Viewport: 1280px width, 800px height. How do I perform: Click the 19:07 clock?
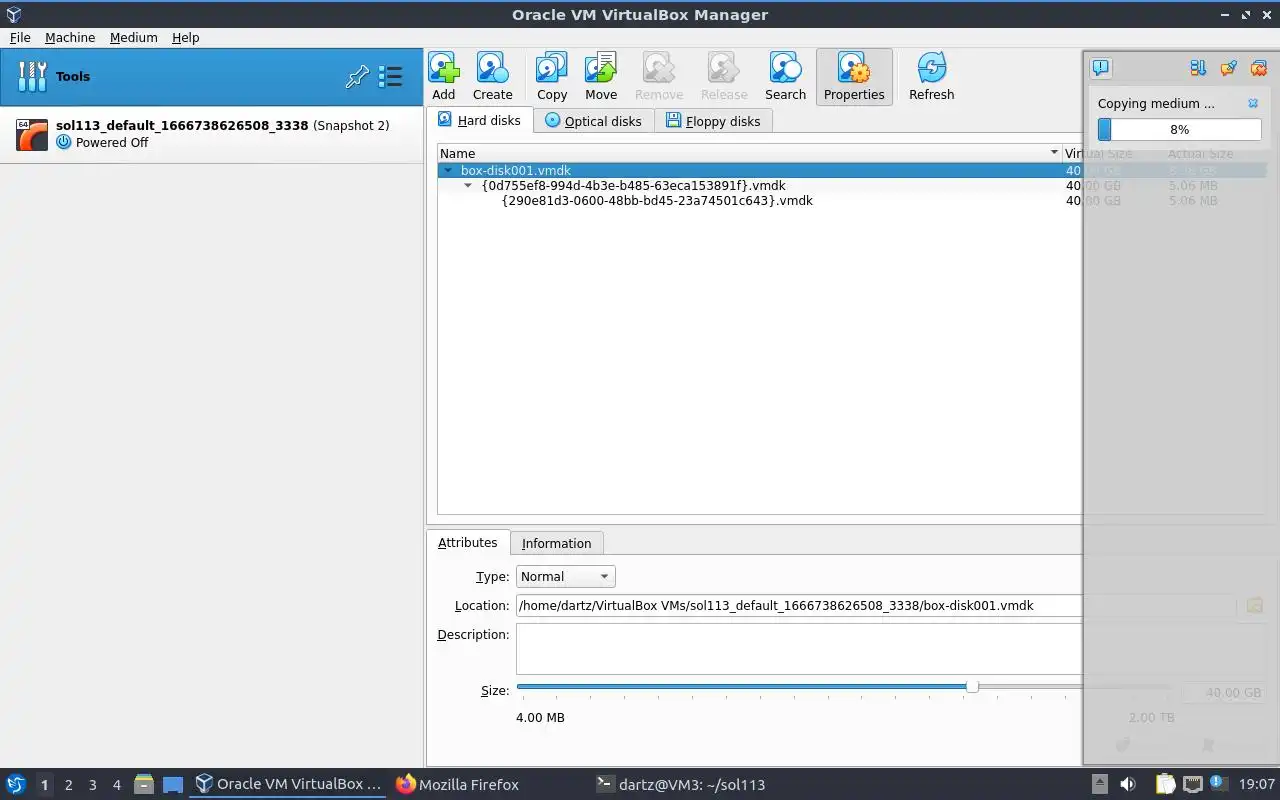pos(1257,784)
